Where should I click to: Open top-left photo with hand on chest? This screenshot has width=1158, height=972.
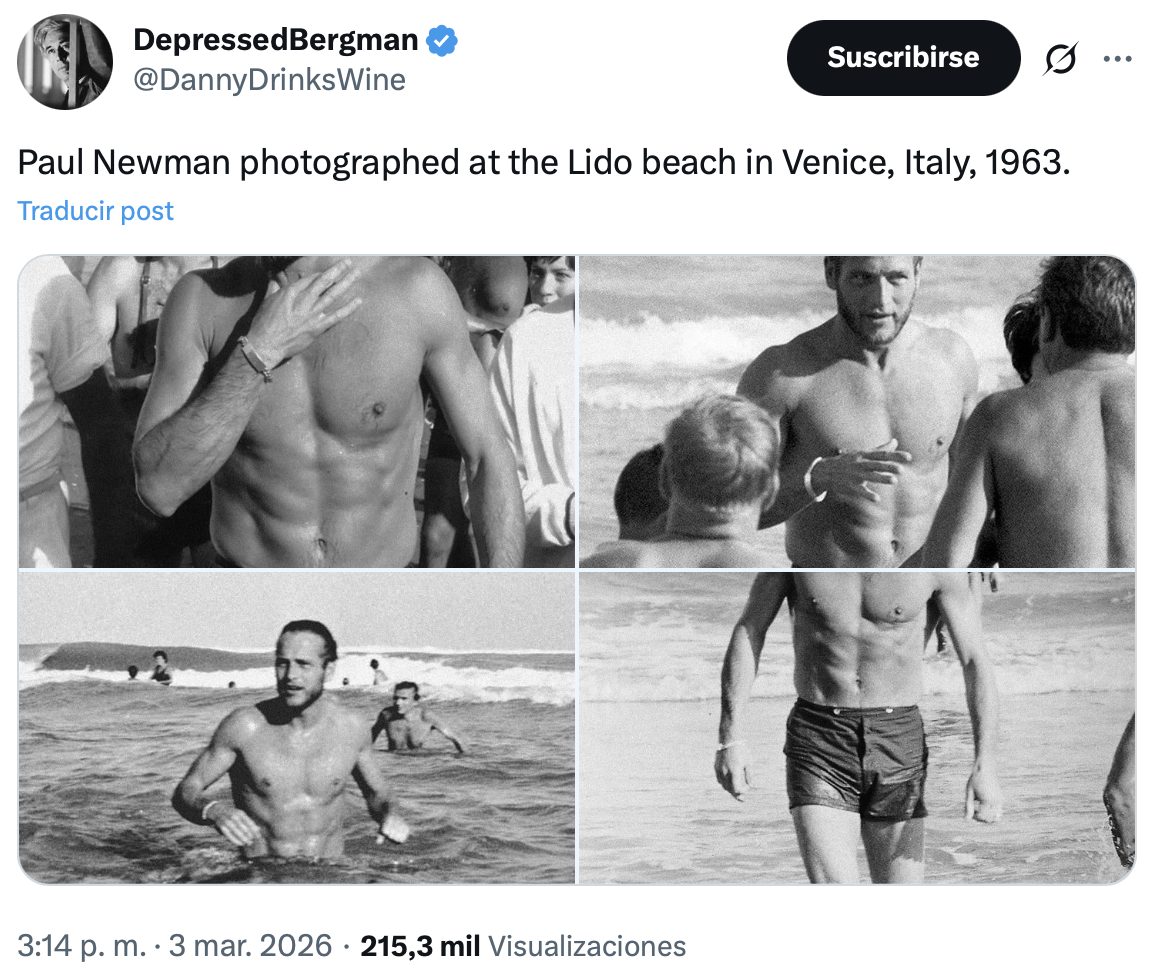[297, 411]
